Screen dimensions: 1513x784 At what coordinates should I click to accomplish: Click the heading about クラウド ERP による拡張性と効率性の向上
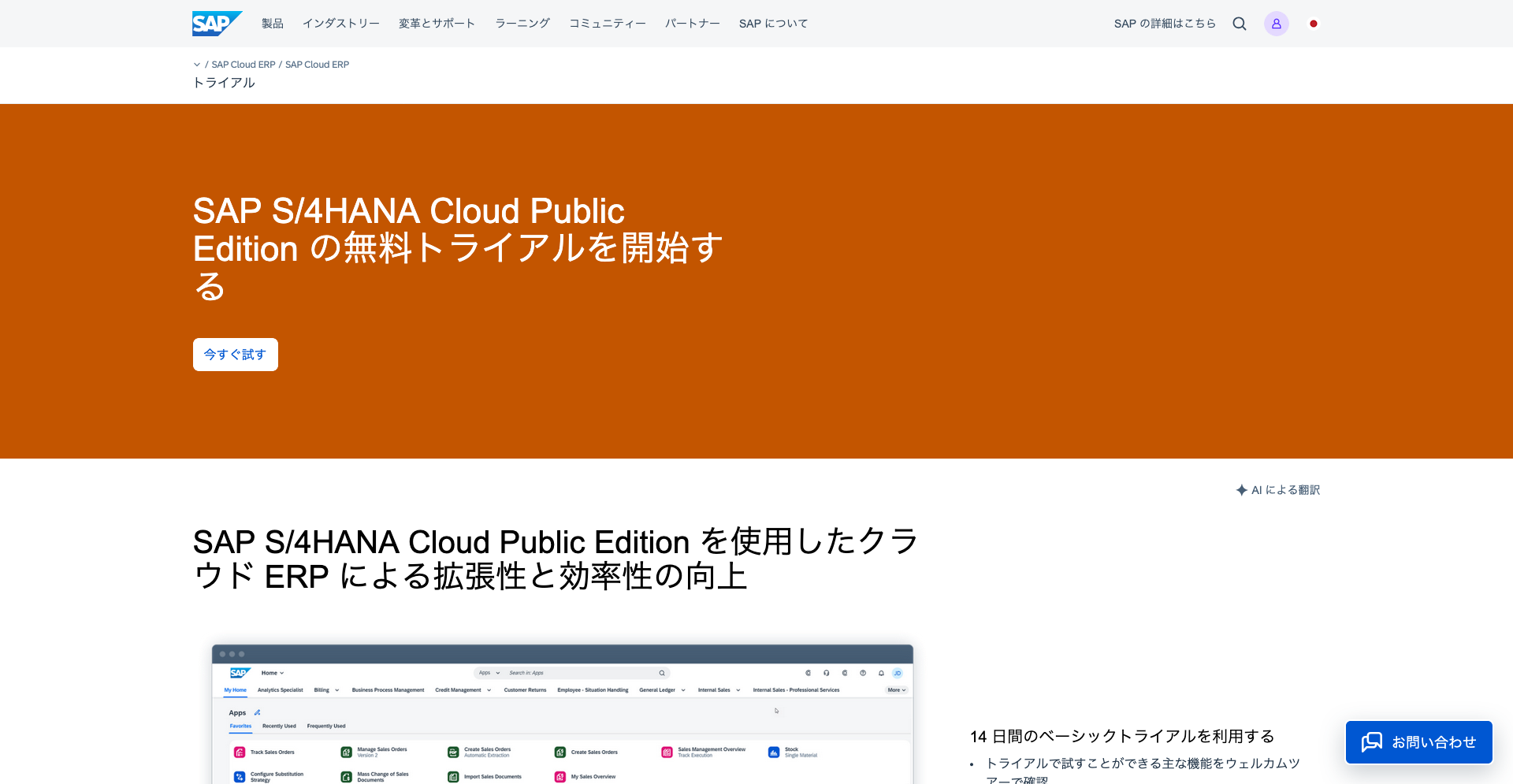(556, 559)
